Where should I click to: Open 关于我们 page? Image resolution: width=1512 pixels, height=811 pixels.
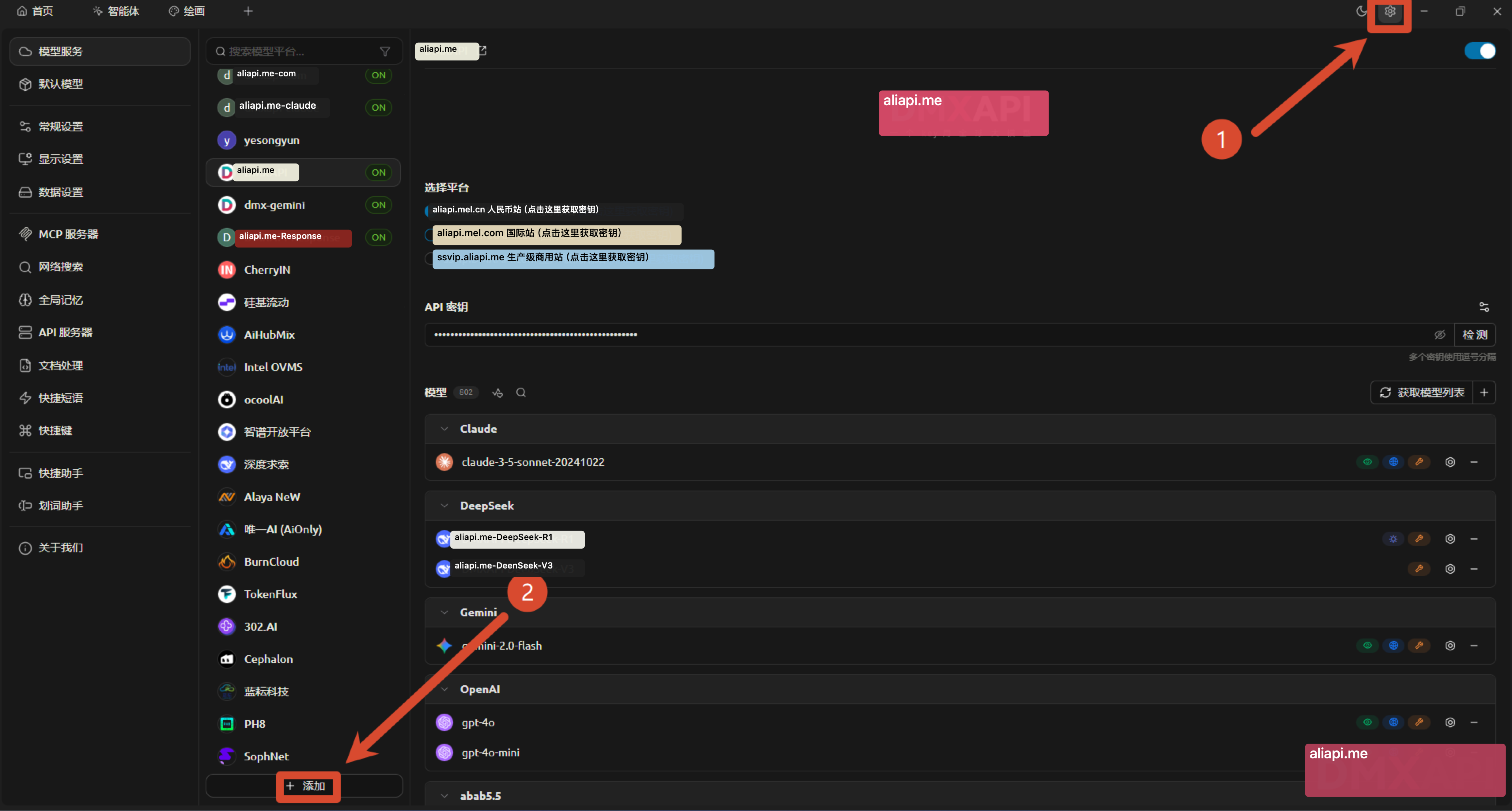click(100, 548)
